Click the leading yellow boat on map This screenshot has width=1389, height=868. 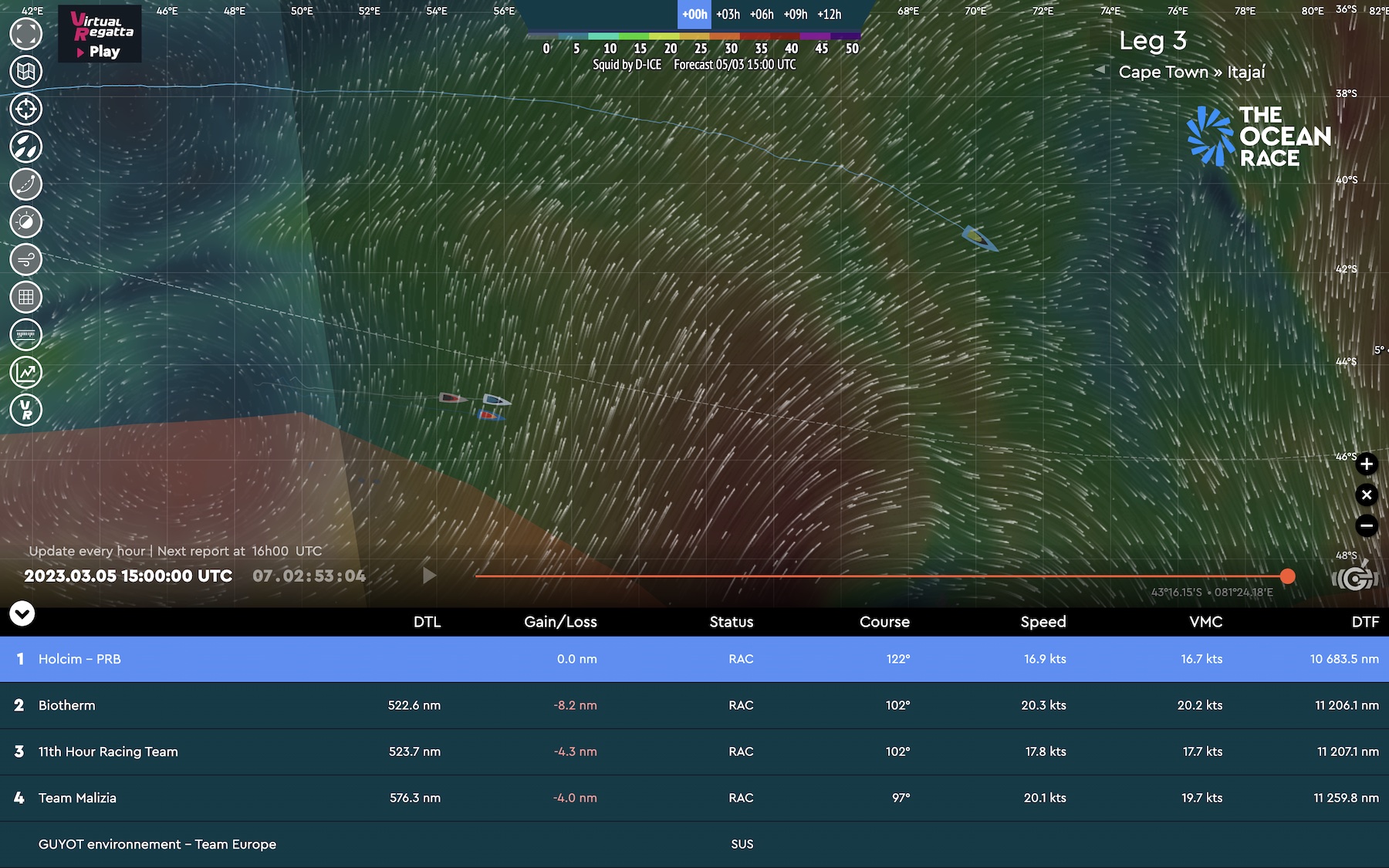click(x=978, y=238)
